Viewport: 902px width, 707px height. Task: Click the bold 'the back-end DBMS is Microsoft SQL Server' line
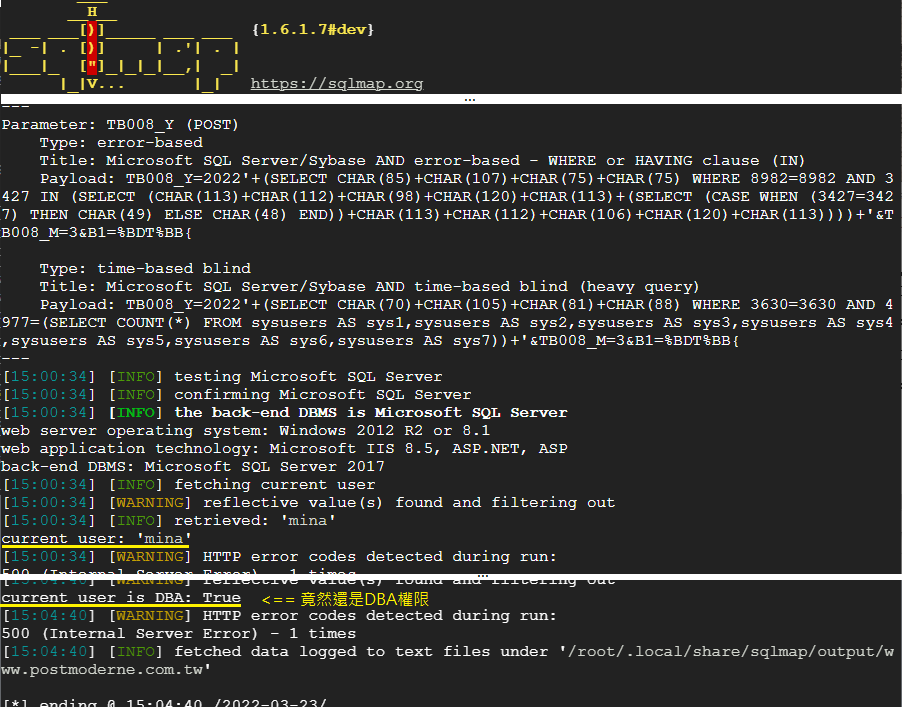coord(285,412)
